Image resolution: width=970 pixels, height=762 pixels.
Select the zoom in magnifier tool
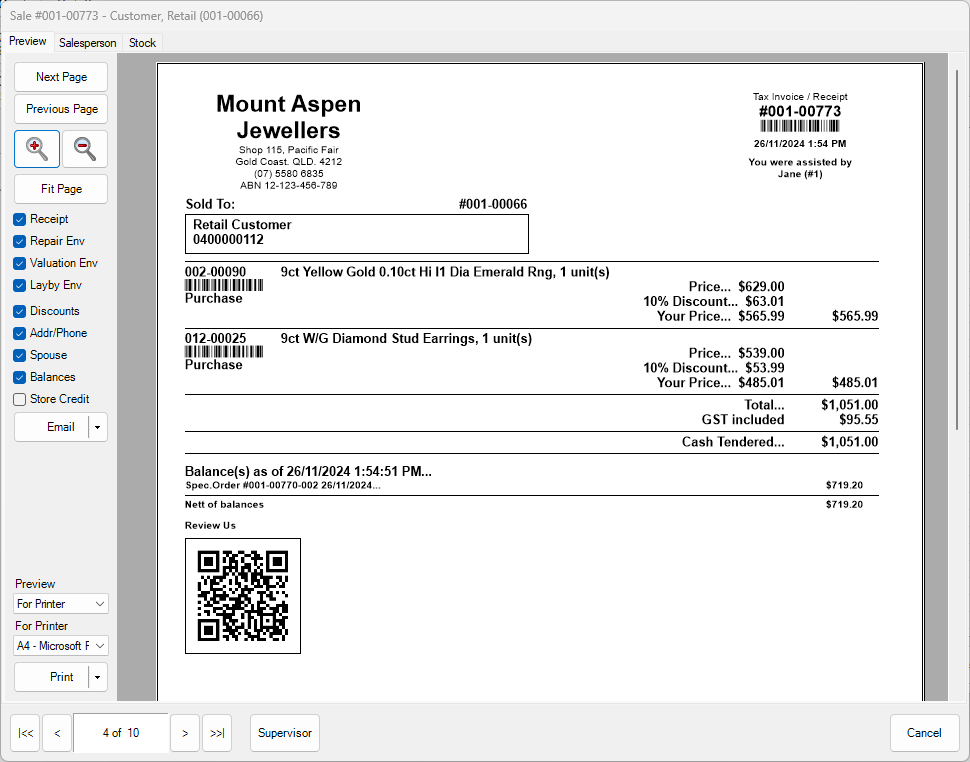coord(37,148)
